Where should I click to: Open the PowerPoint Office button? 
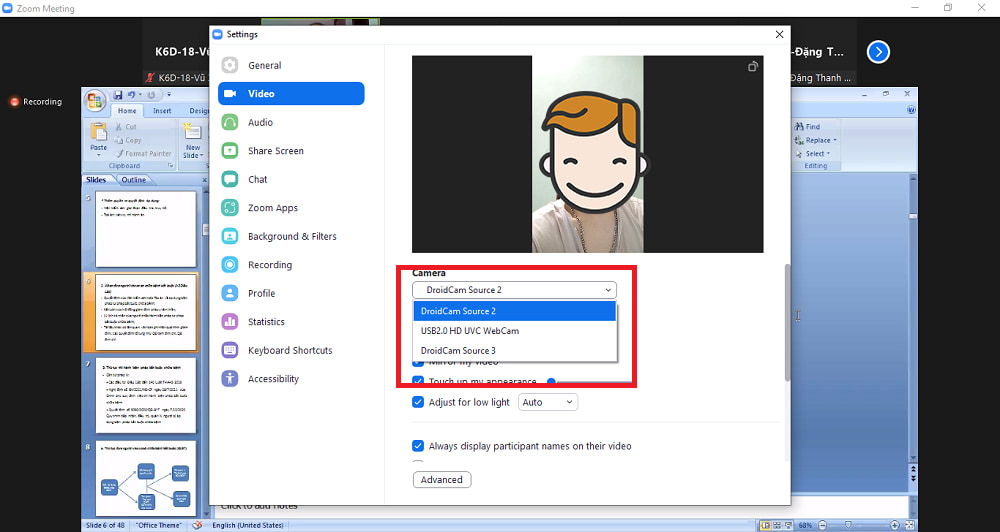coord(95,100)
